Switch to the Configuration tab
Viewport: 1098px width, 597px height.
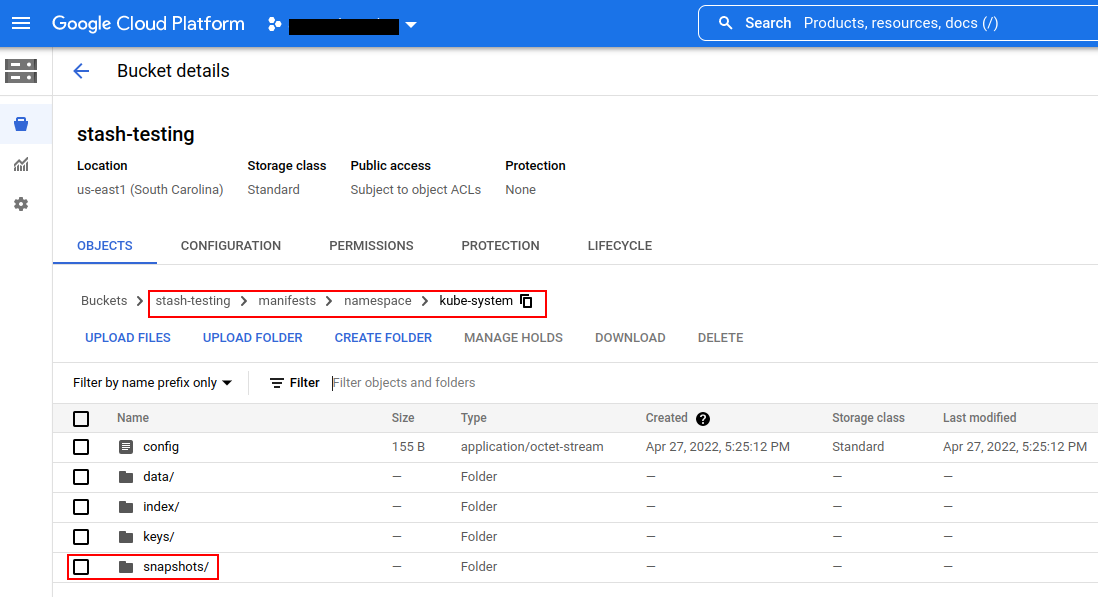coord(231,246)
